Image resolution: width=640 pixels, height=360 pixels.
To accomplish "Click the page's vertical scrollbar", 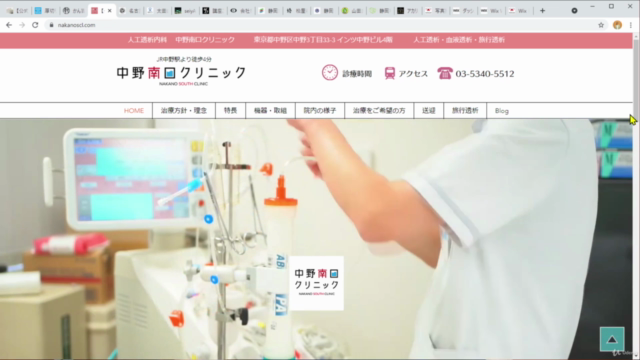I will click(x=636, y=196).
